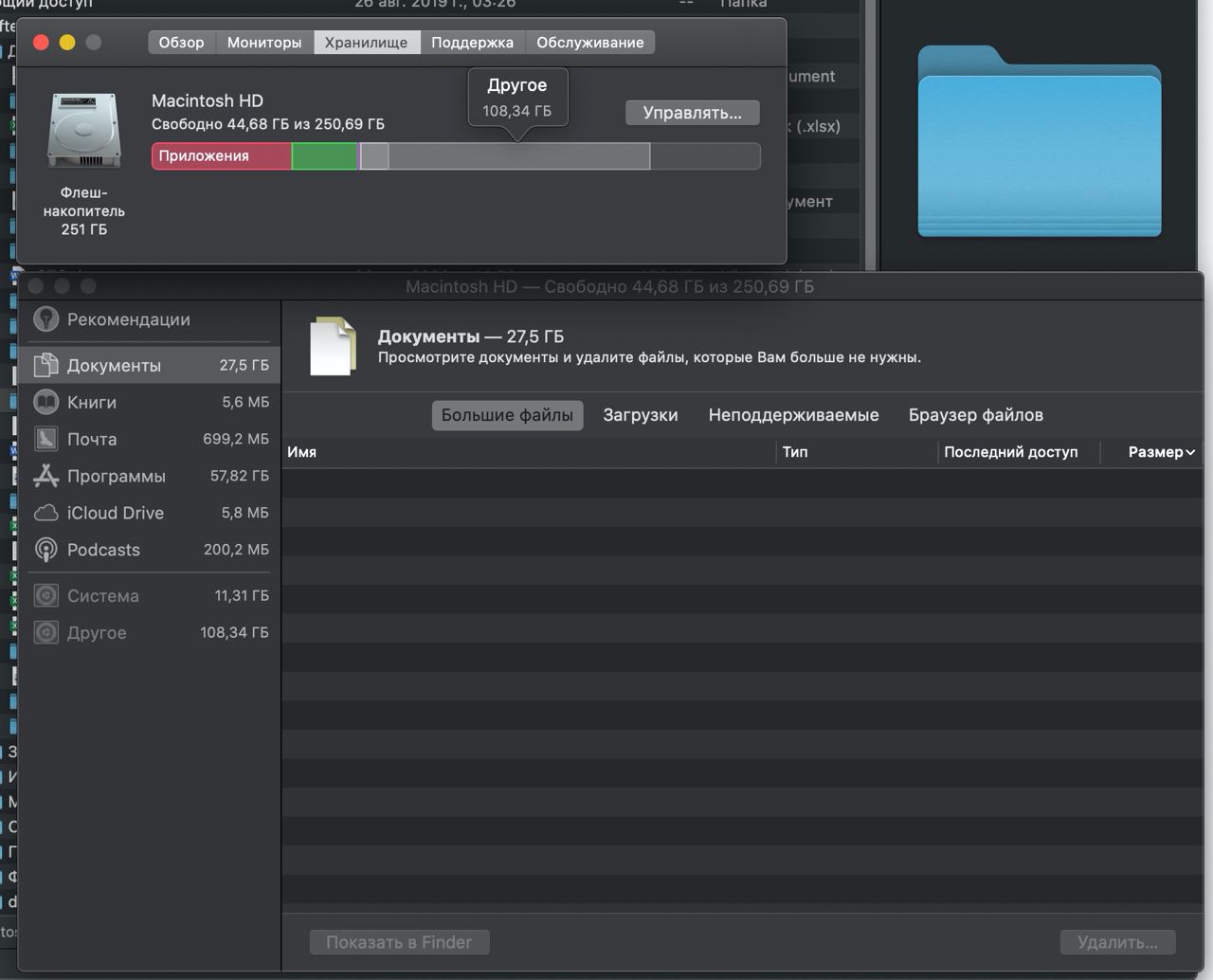
Task: Click the Система gear icon
Action: tap(45, 595)
